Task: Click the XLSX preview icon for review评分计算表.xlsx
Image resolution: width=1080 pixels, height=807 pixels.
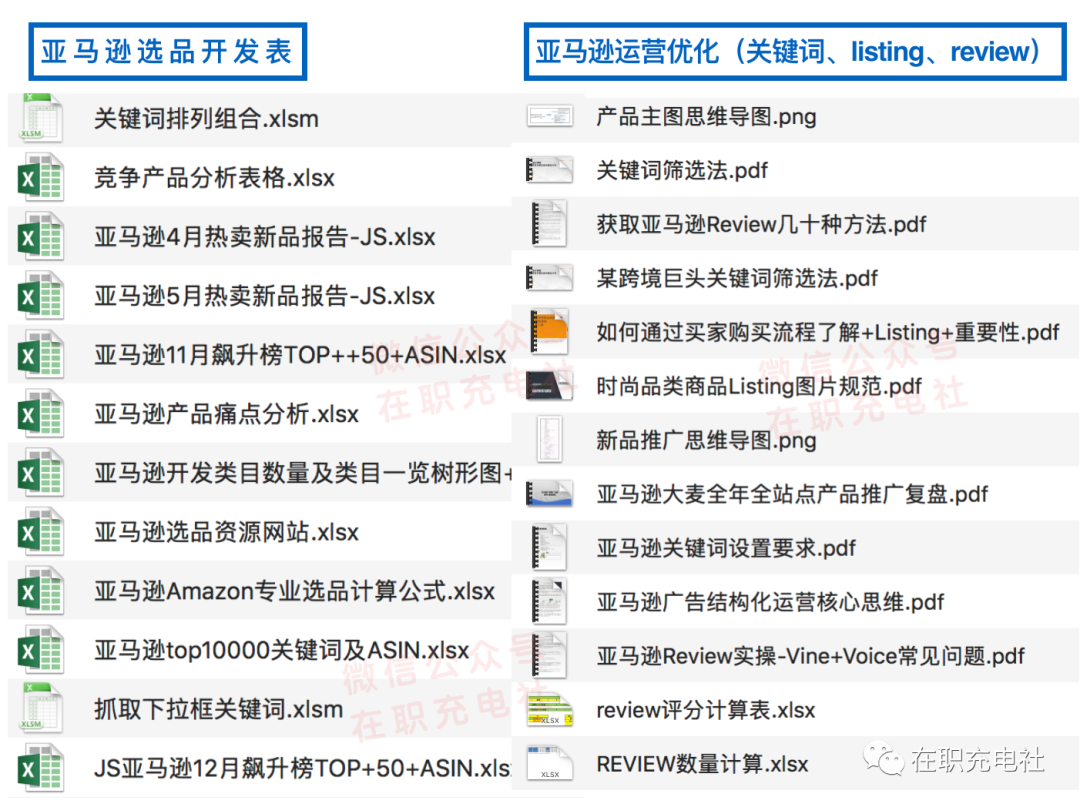Action: pyautogui.click(x=550, y=711)
